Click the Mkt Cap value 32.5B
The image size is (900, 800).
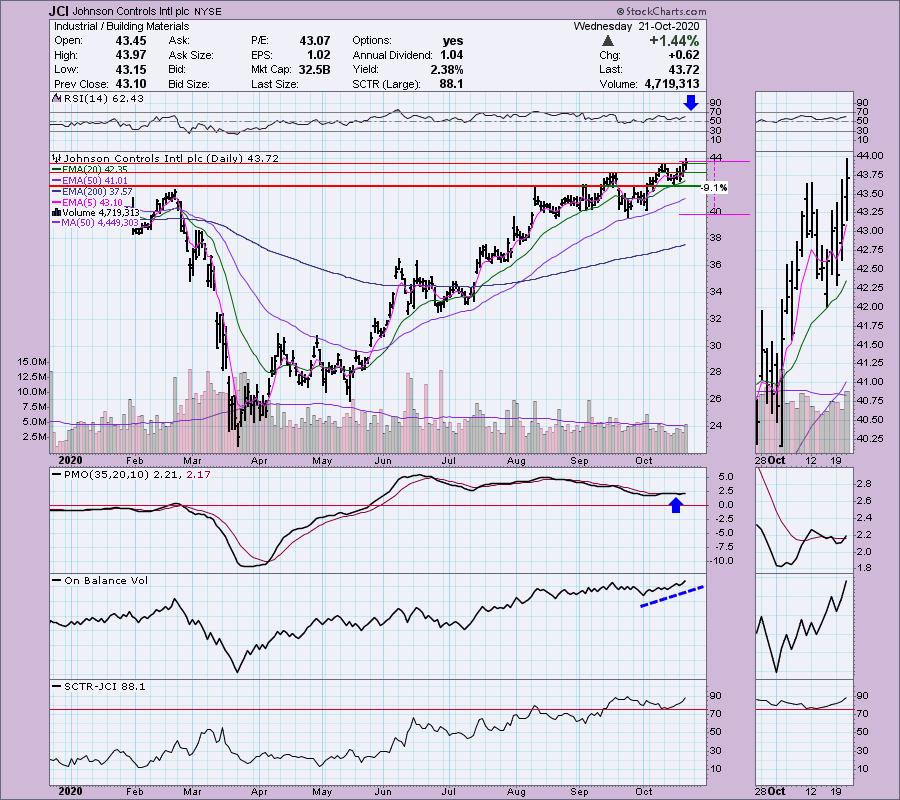click(315, 69)
